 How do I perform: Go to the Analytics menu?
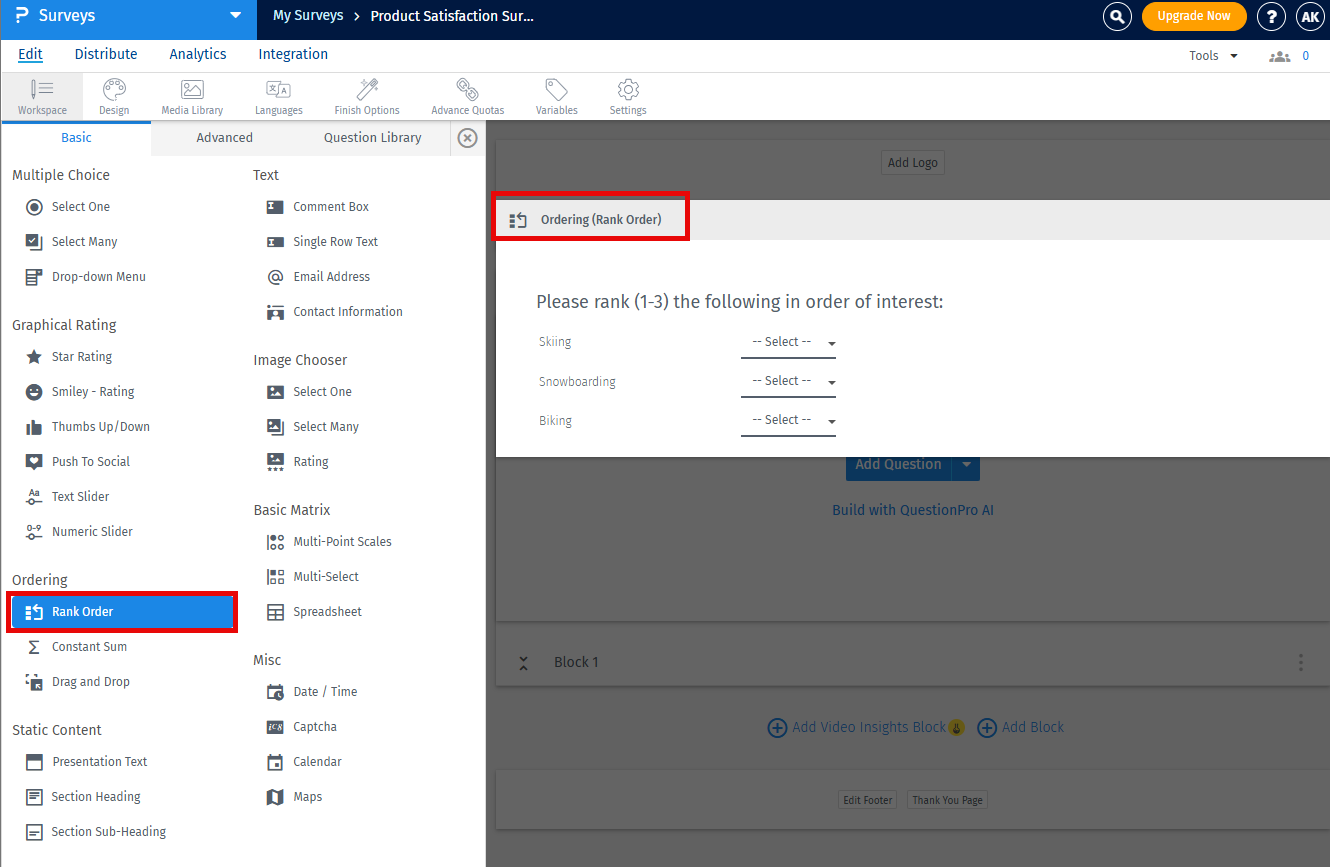tap(198, 54)
